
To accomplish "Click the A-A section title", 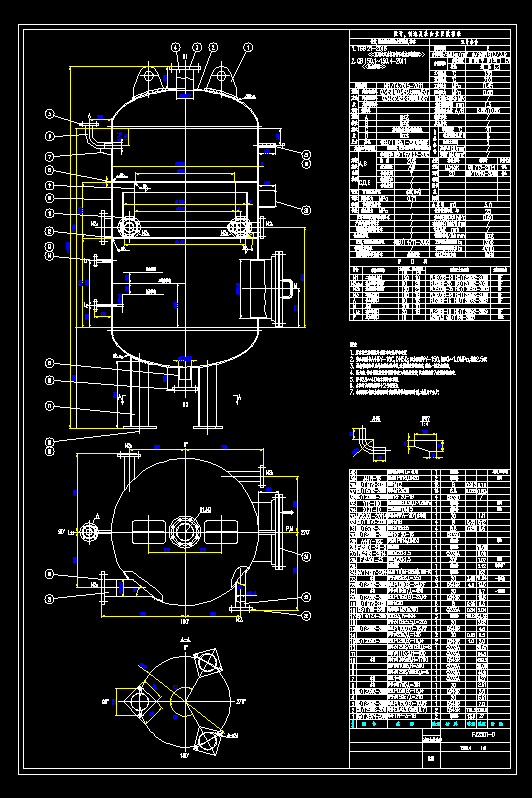I will click(x=185, y=639).
